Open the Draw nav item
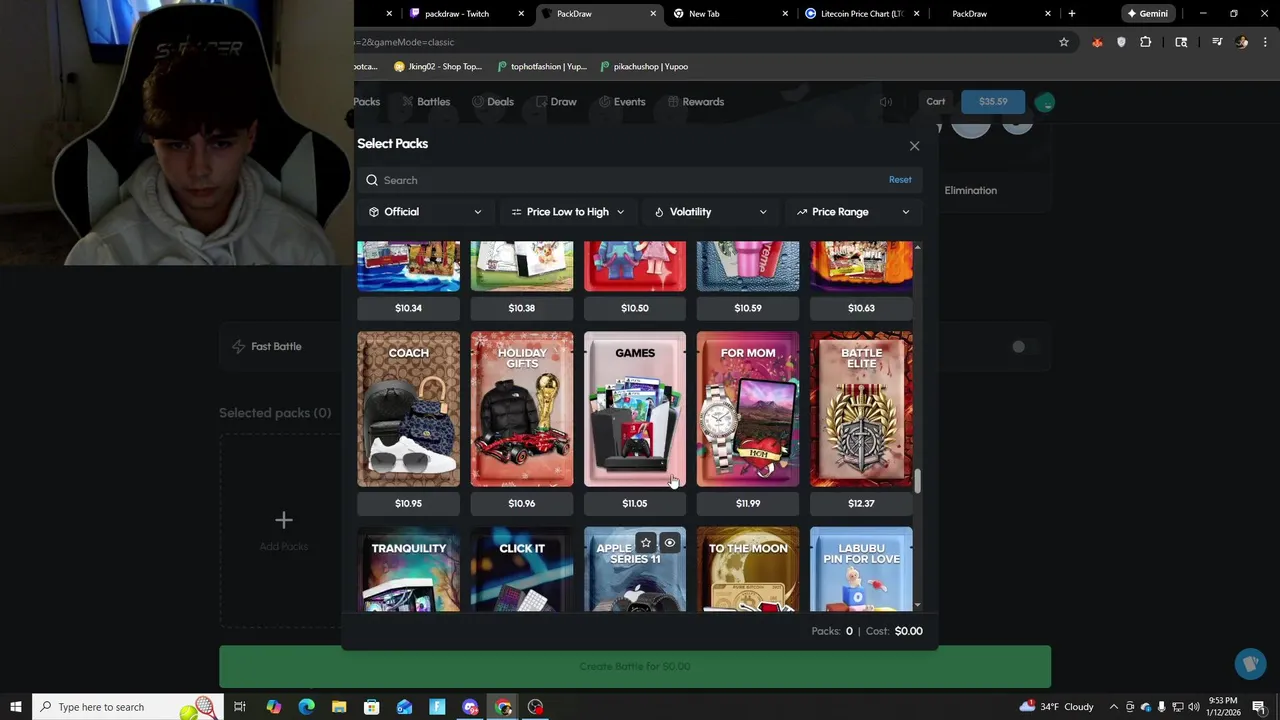Screen dimensions: 1280x720 556,102
